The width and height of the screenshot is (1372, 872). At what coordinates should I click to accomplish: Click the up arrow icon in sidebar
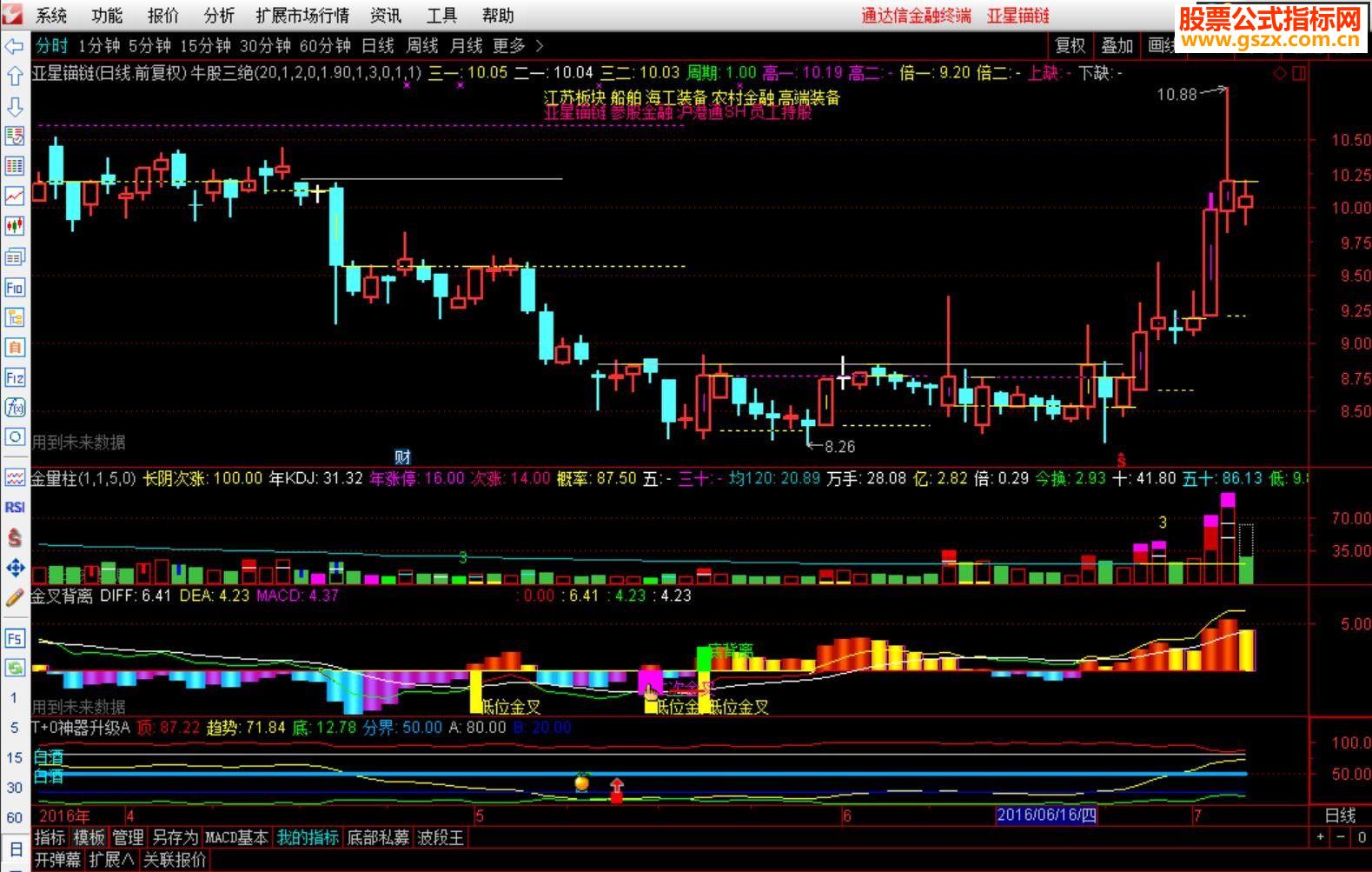point(15,77)
